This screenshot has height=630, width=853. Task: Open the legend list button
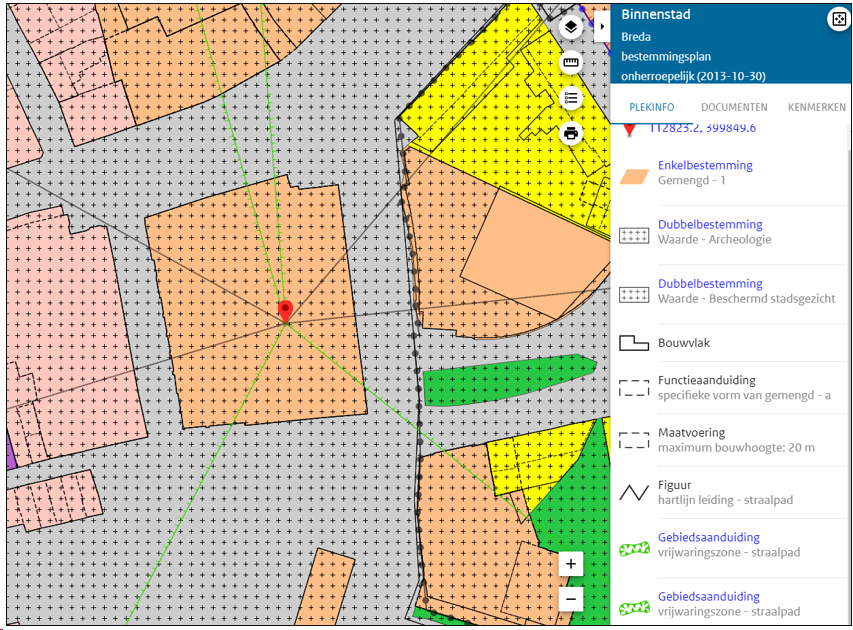(x=571, y=98)
